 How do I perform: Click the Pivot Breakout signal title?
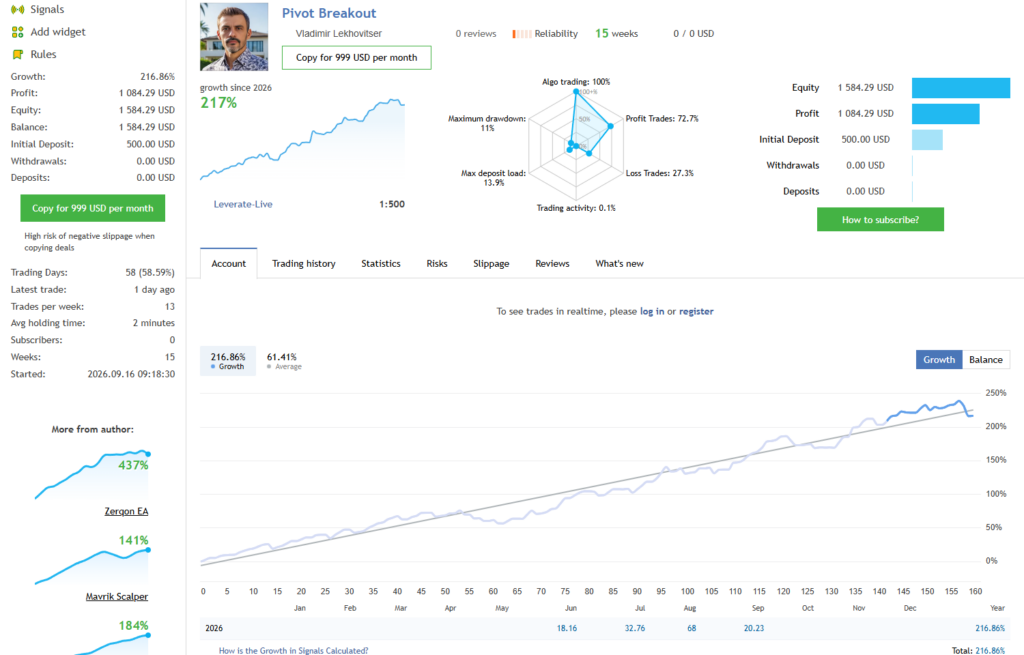tap(329, 13)
